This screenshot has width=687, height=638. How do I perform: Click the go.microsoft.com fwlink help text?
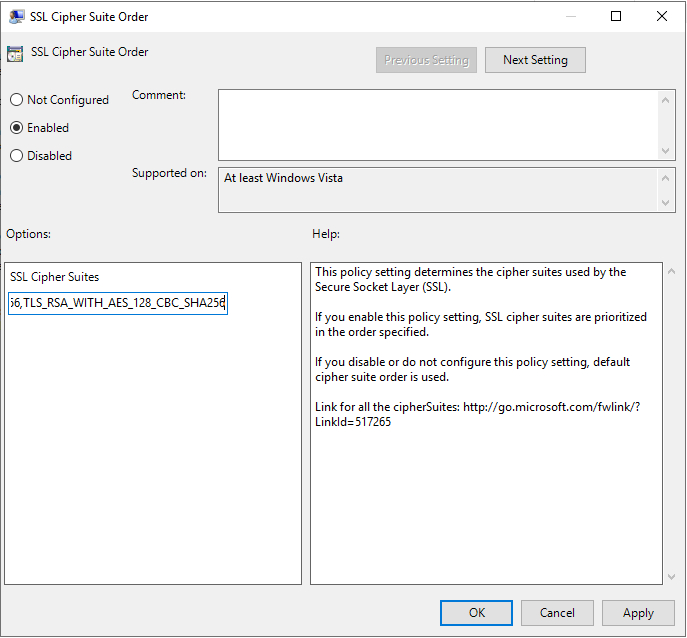point(477,414)
